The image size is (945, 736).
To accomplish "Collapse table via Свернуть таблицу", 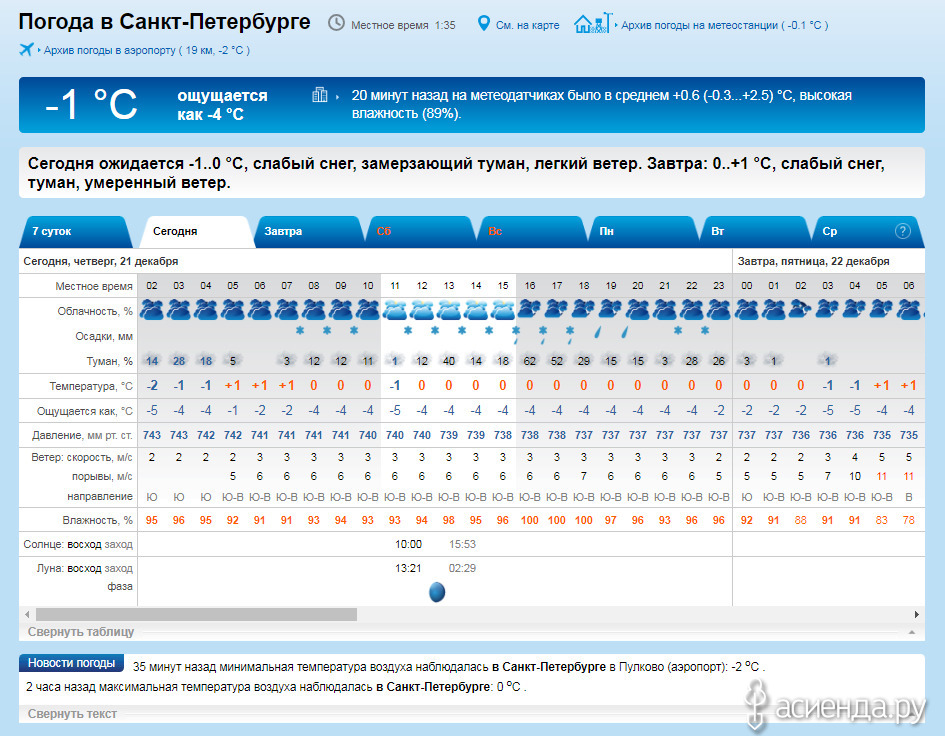I will tap(81, 632).
